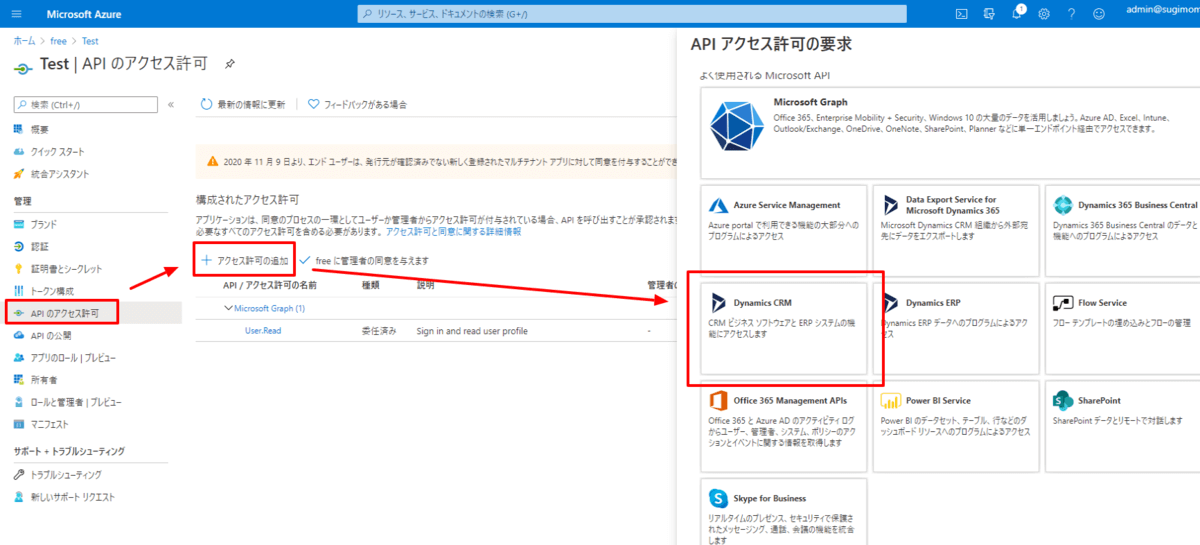Click the 説明 column header
This screenshot has height=545, width=1200.
[x=426, y=285]
